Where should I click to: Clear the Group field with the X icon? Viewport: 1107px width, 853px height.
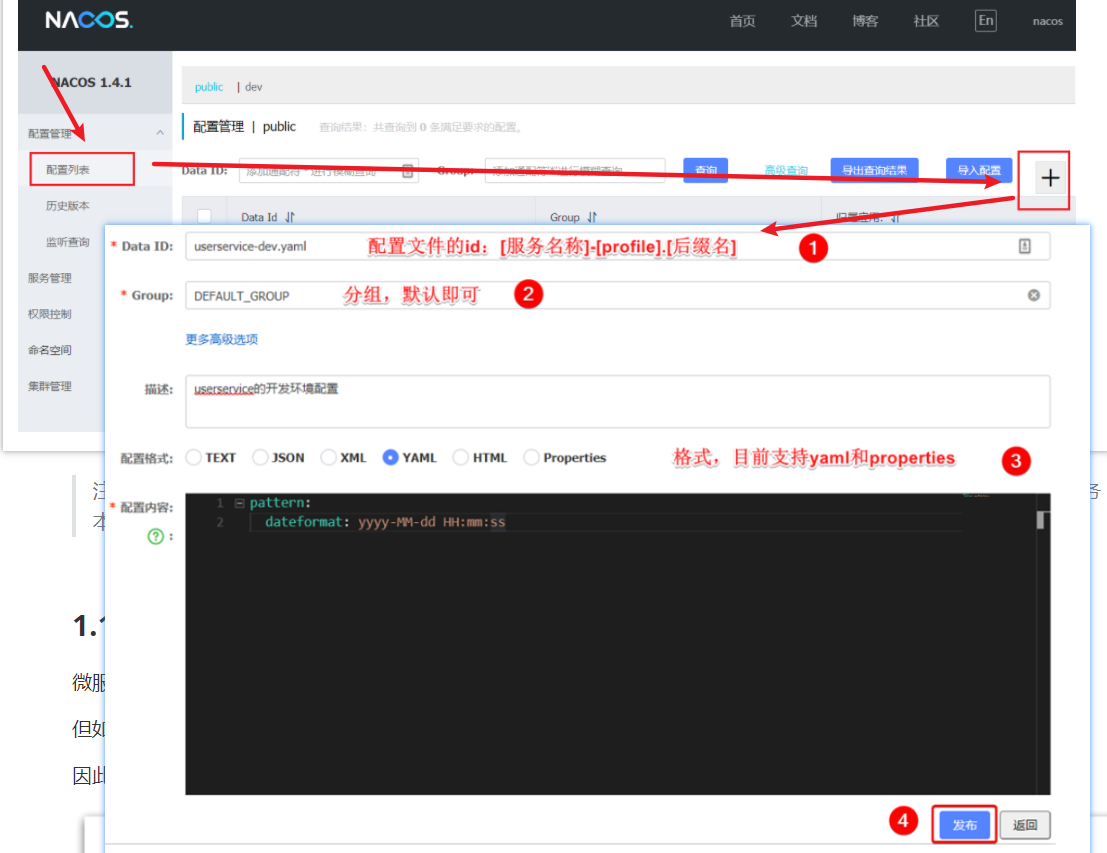click(1034, 295)
